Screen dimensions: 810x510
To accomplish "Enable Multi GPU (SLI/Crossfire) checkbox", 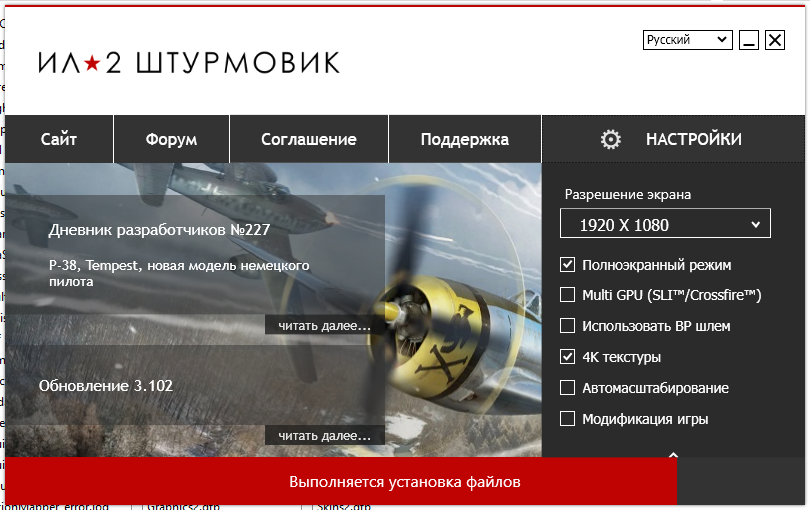I will tap(567, 295).
